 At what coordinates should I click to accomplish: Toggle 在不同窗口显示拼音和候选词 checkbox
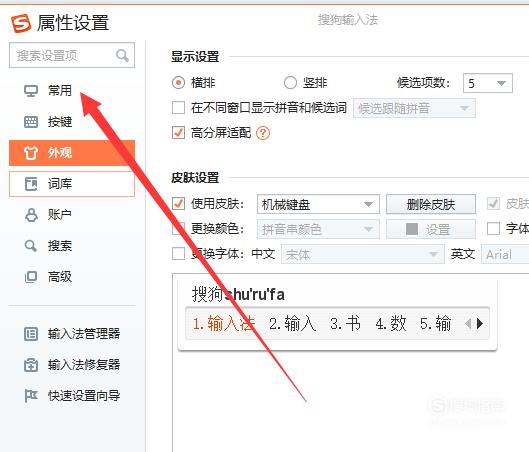coord(178,108)
